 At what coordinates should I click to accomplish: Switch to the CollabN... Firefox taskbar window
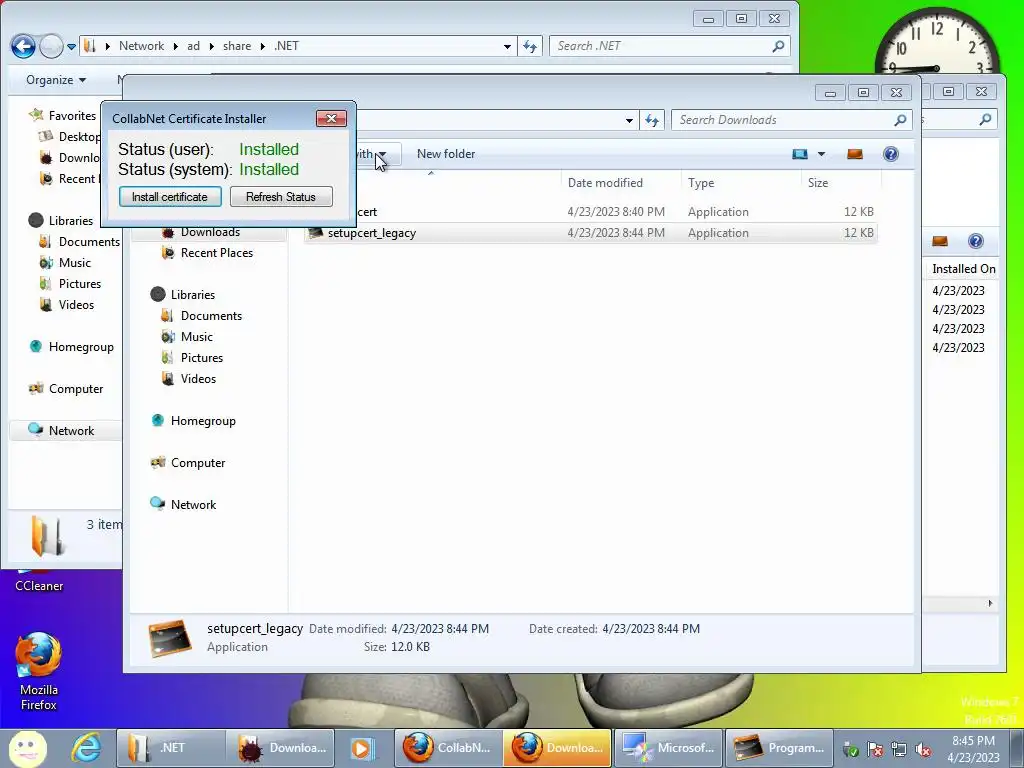tap(447, 748)
